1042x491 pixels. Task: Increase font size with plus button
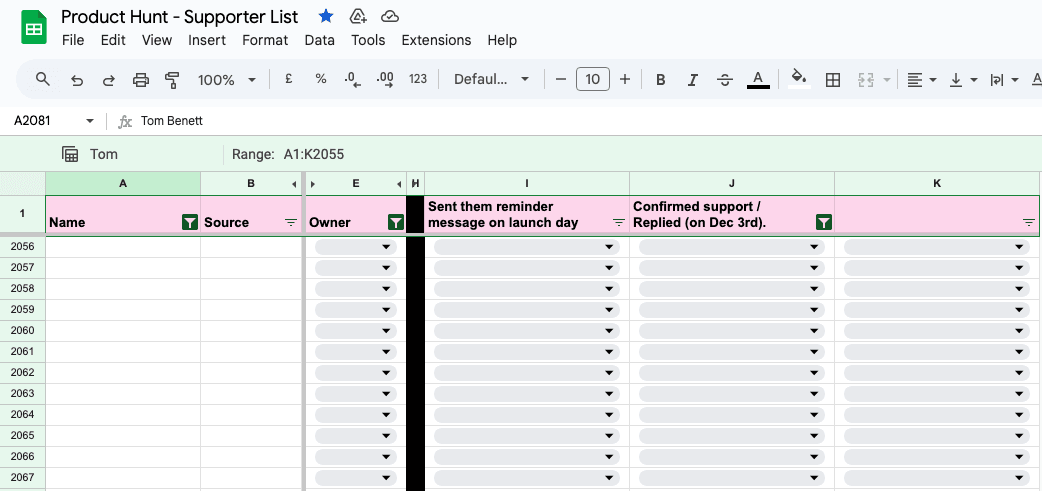625,80
